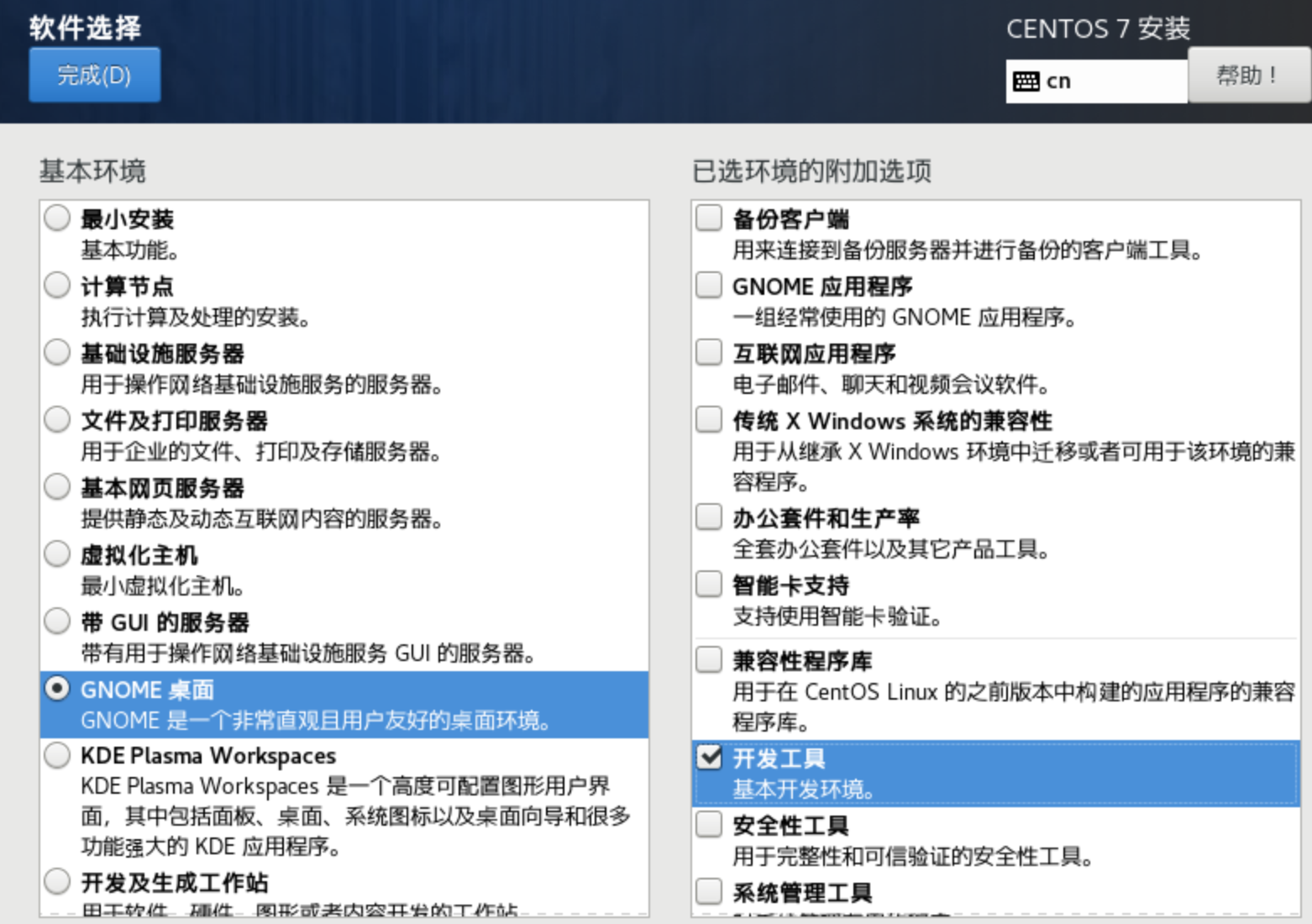Click the 最小安装 environment label
The width and height of the screenshot is (1312, 924).
(x=127, y=219)
